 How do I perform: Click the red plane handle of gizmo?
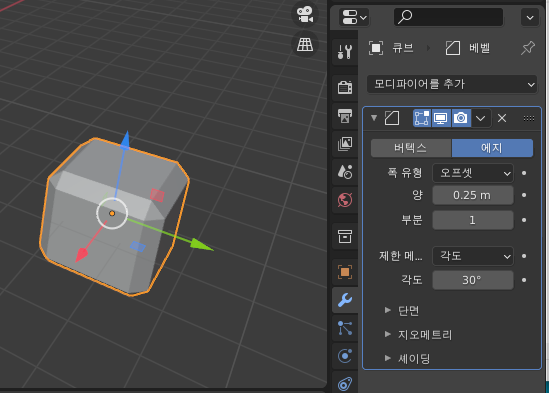tap(157, 195)
